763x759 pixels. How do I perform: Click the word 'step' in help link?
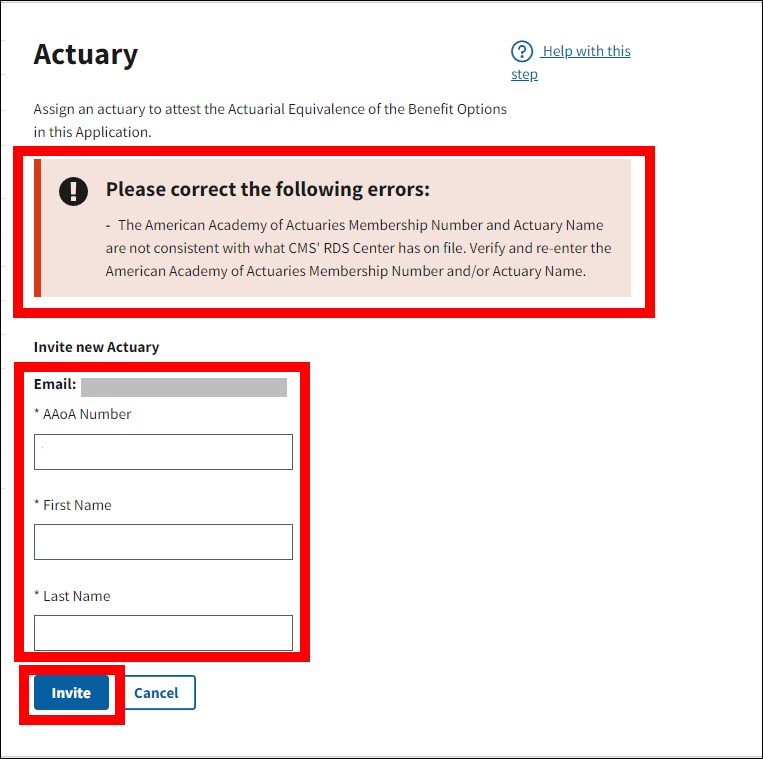(x=524, y=75)
